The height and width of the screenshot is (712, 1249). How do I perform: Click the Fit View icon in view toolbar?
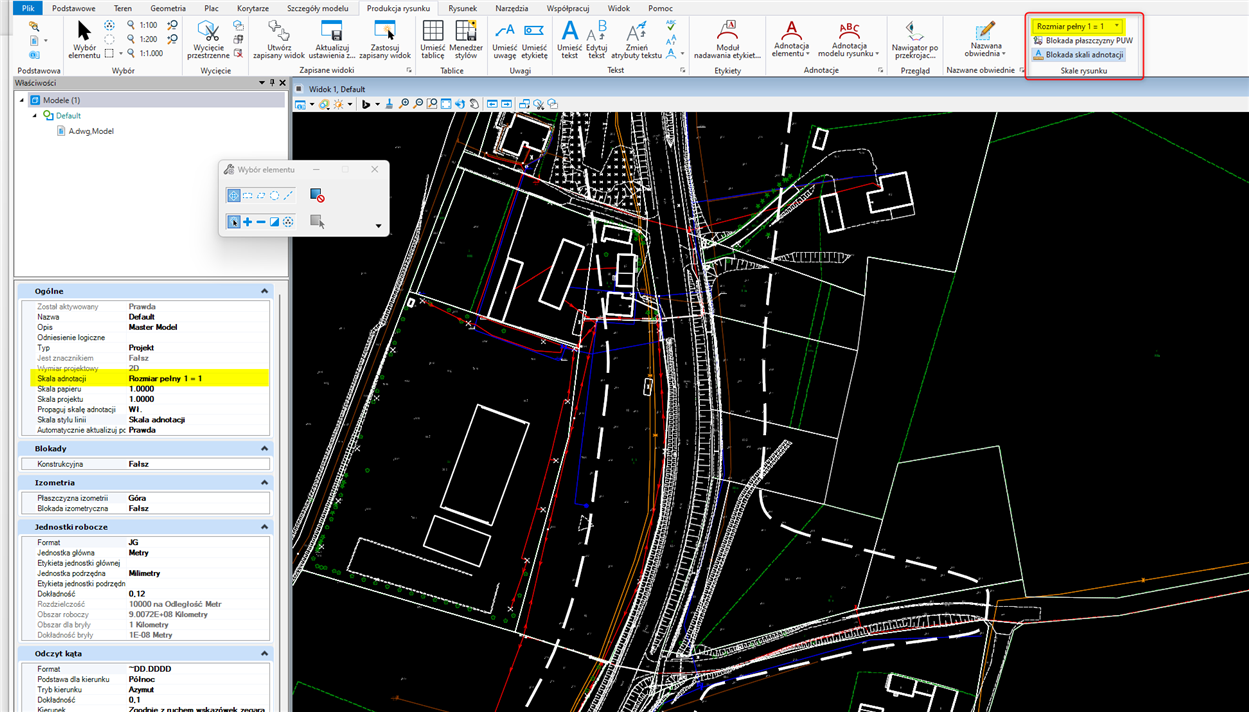(446, 104)
